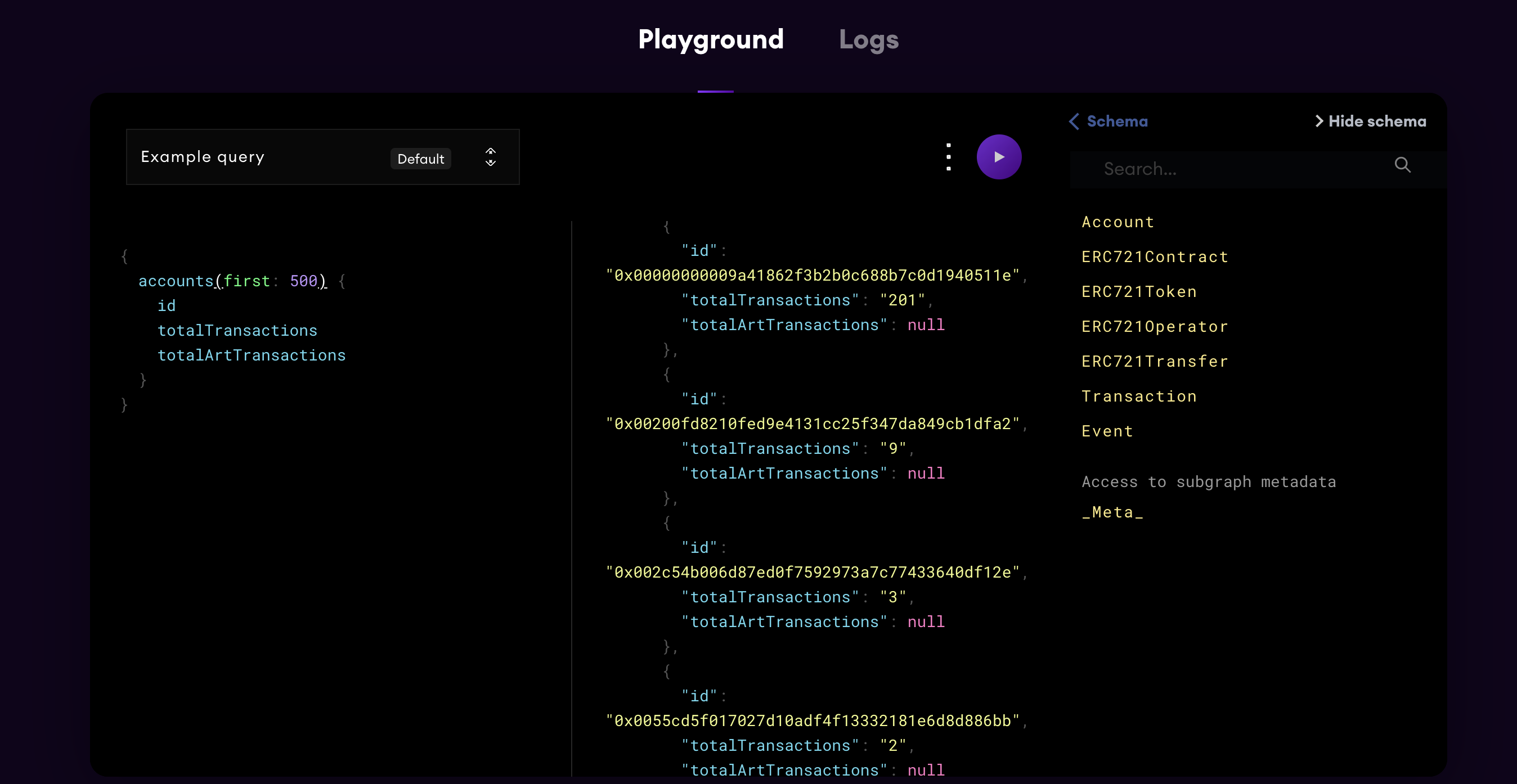The width and height of the screenshot is (1517, 784).
Task: Open the Account schema type
Action: click(1117, 223)
